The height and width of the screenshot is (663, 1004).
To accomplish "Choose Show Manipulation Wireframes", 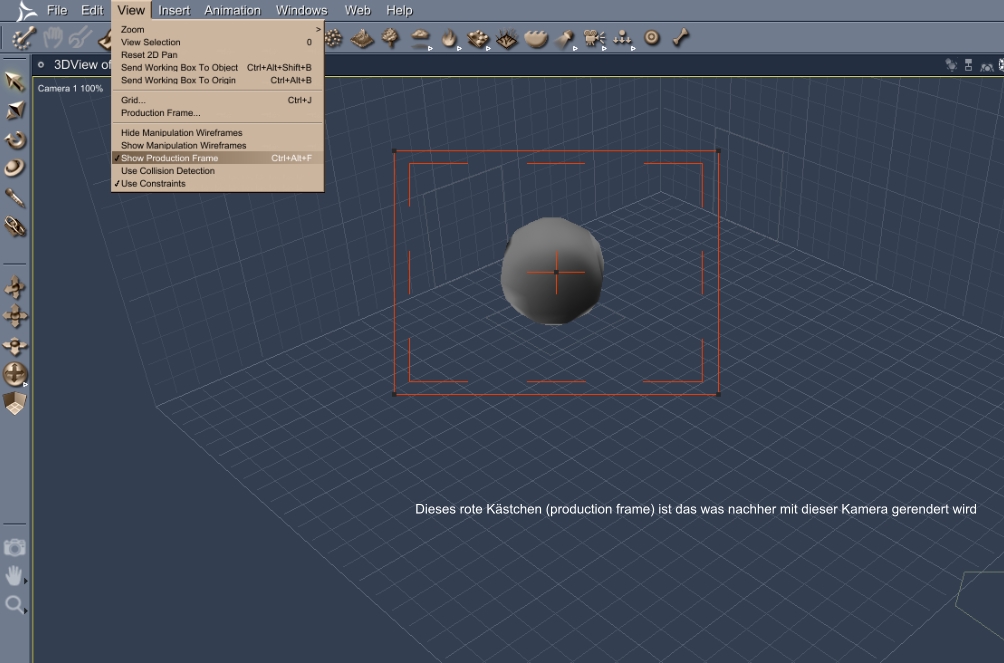I will pos(218,145).
